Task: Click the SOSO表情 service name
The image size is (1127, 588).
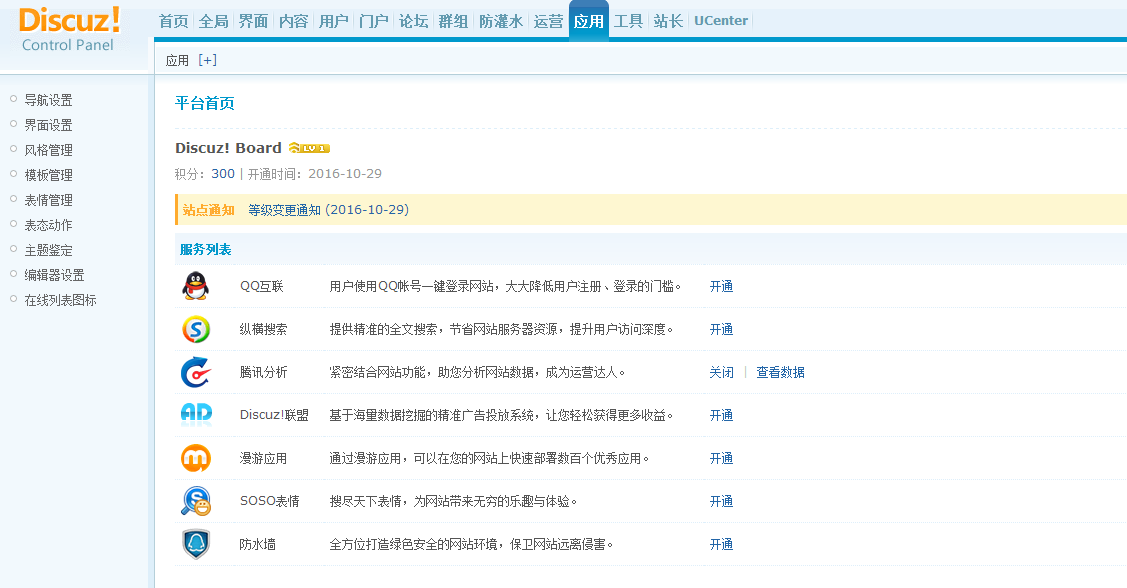Action: pyautogui.click(x=270, y=501)
